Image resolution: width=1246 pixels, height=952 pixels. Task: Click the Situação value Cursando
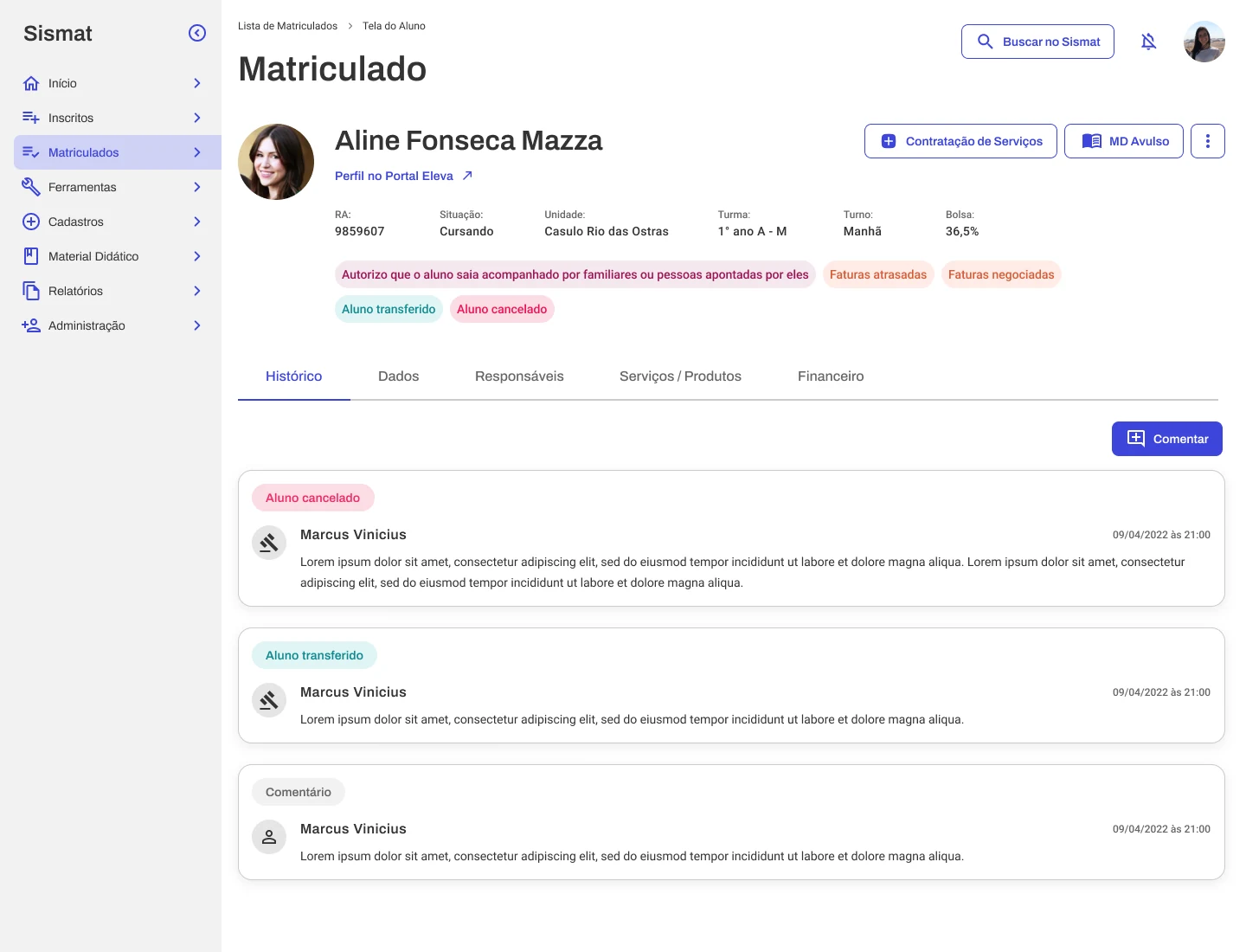click(x=466, y=231)
